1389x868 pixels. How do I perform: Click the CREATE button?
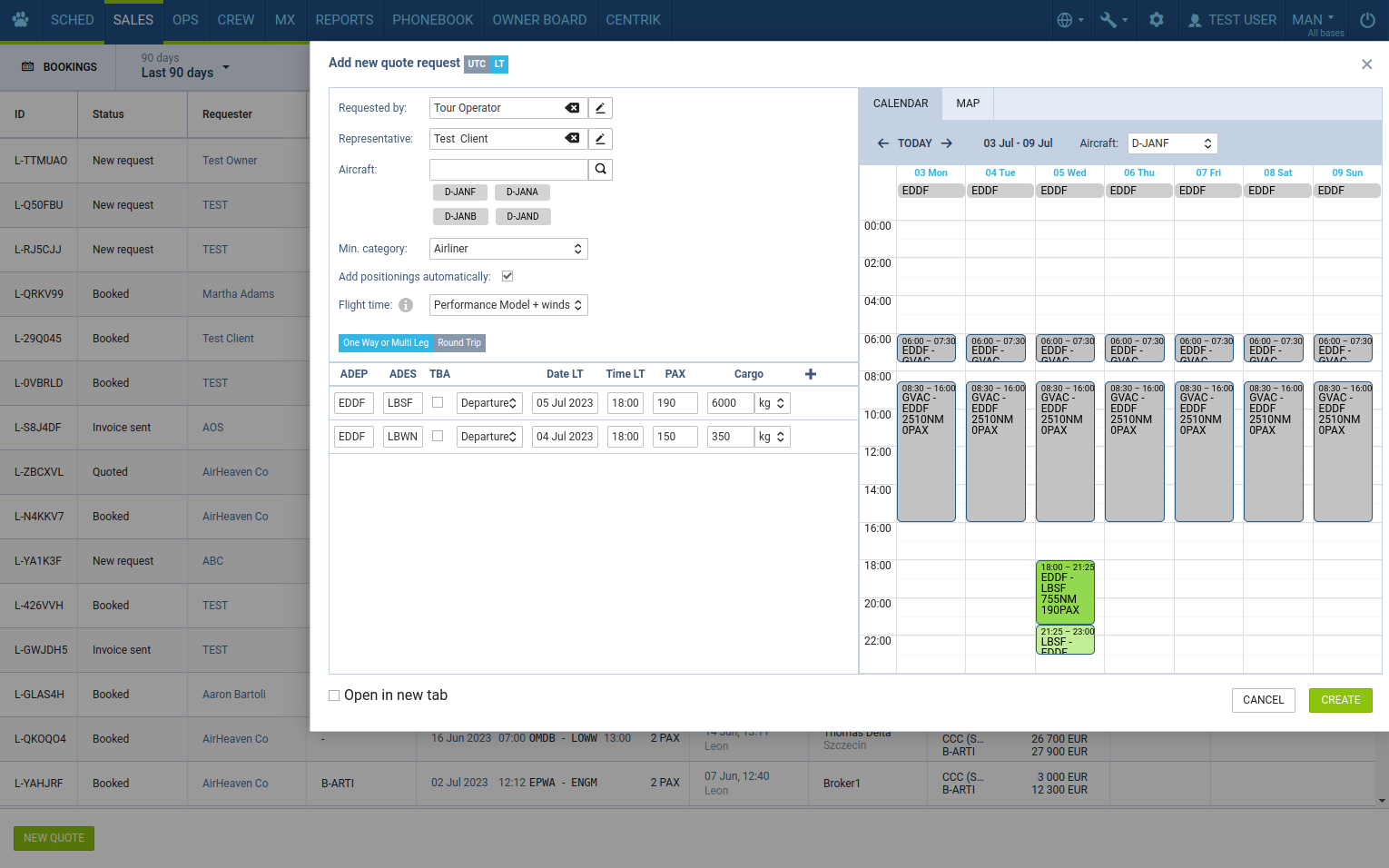coord(1341,700)
